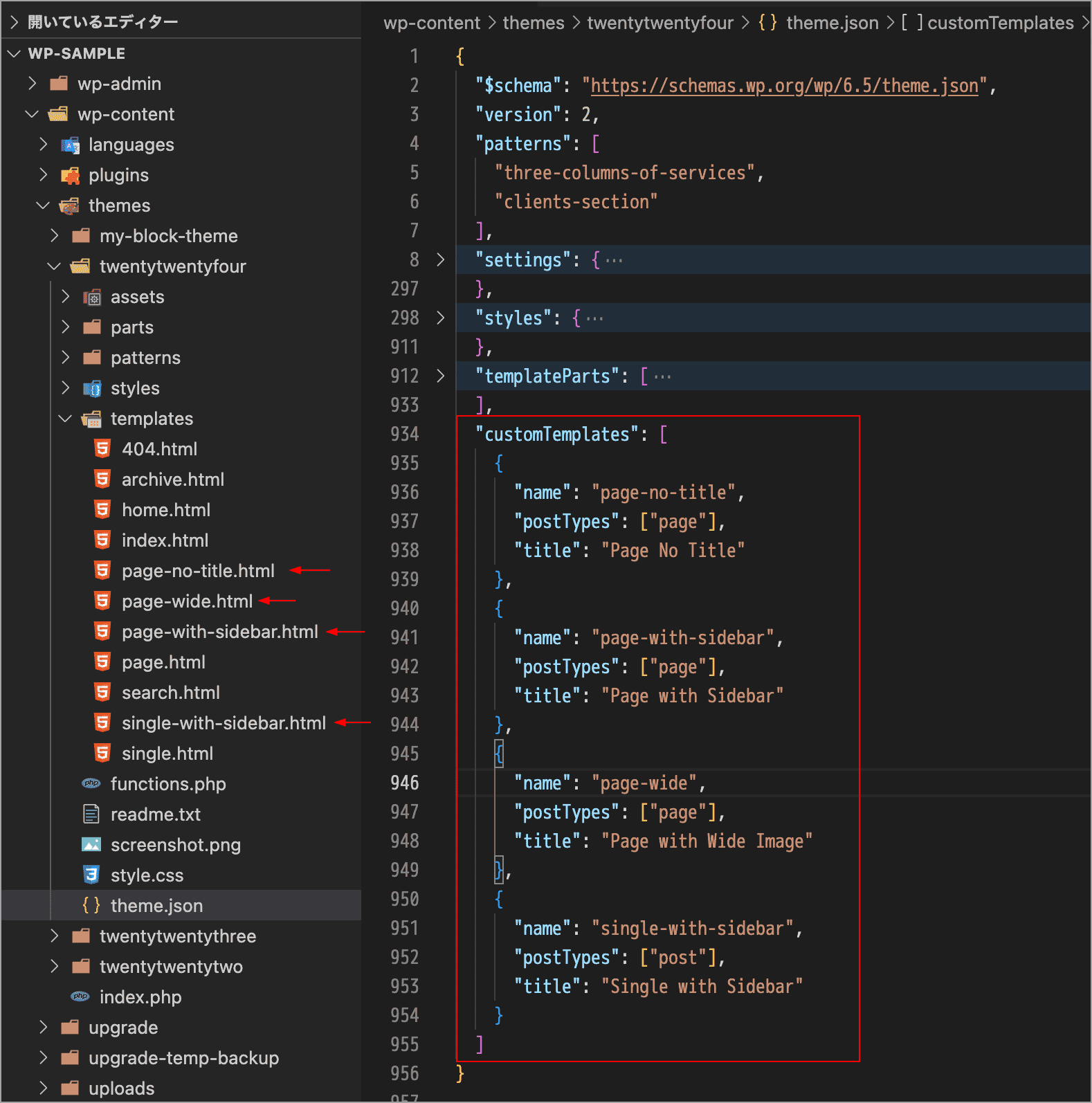This screenshot has height=1103, width=1092.
Task: Open single-with-sidebar.html in the explorer
Action: point(223,723)
